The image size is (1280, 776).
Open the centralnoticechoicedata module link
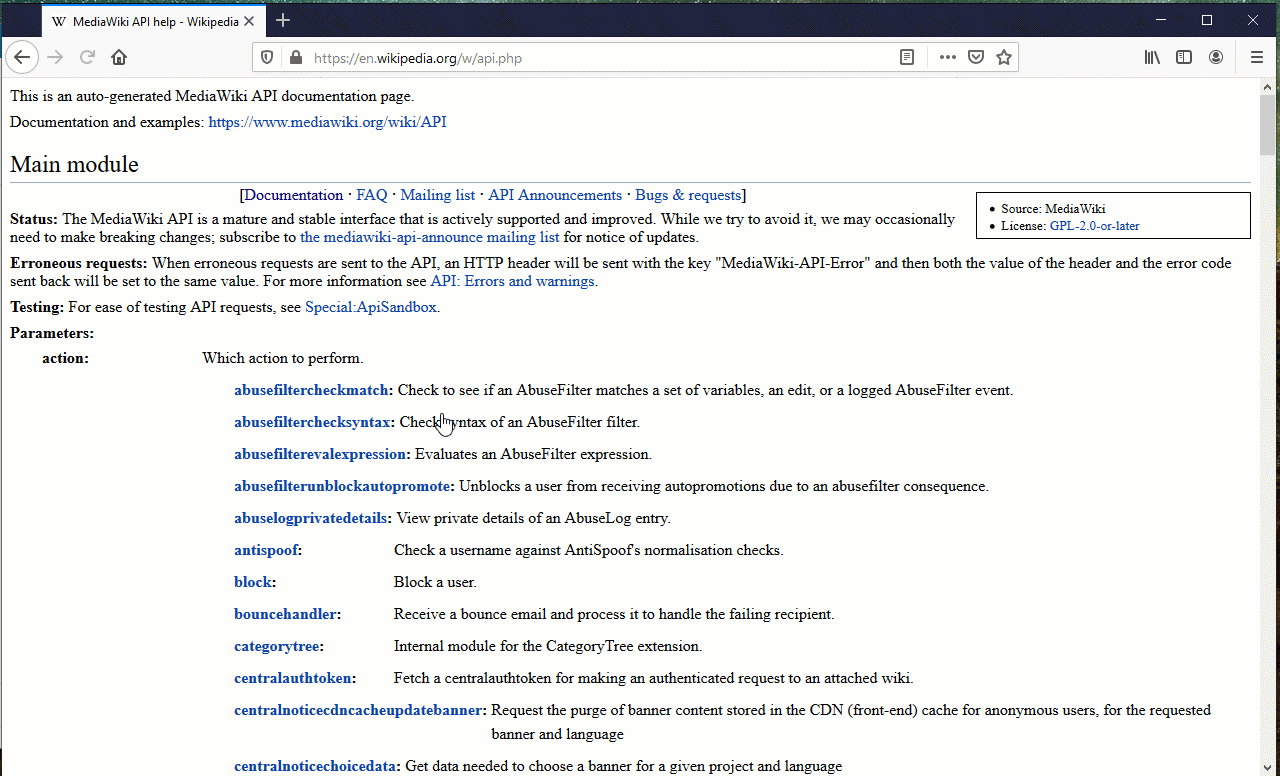[x=315, y=766]
